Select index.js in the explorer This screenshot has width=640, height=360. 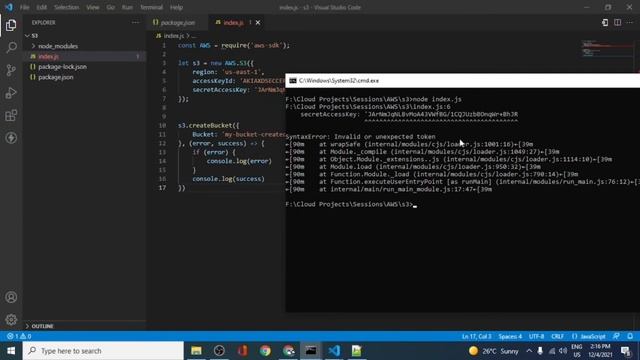[x=49, y=56]
